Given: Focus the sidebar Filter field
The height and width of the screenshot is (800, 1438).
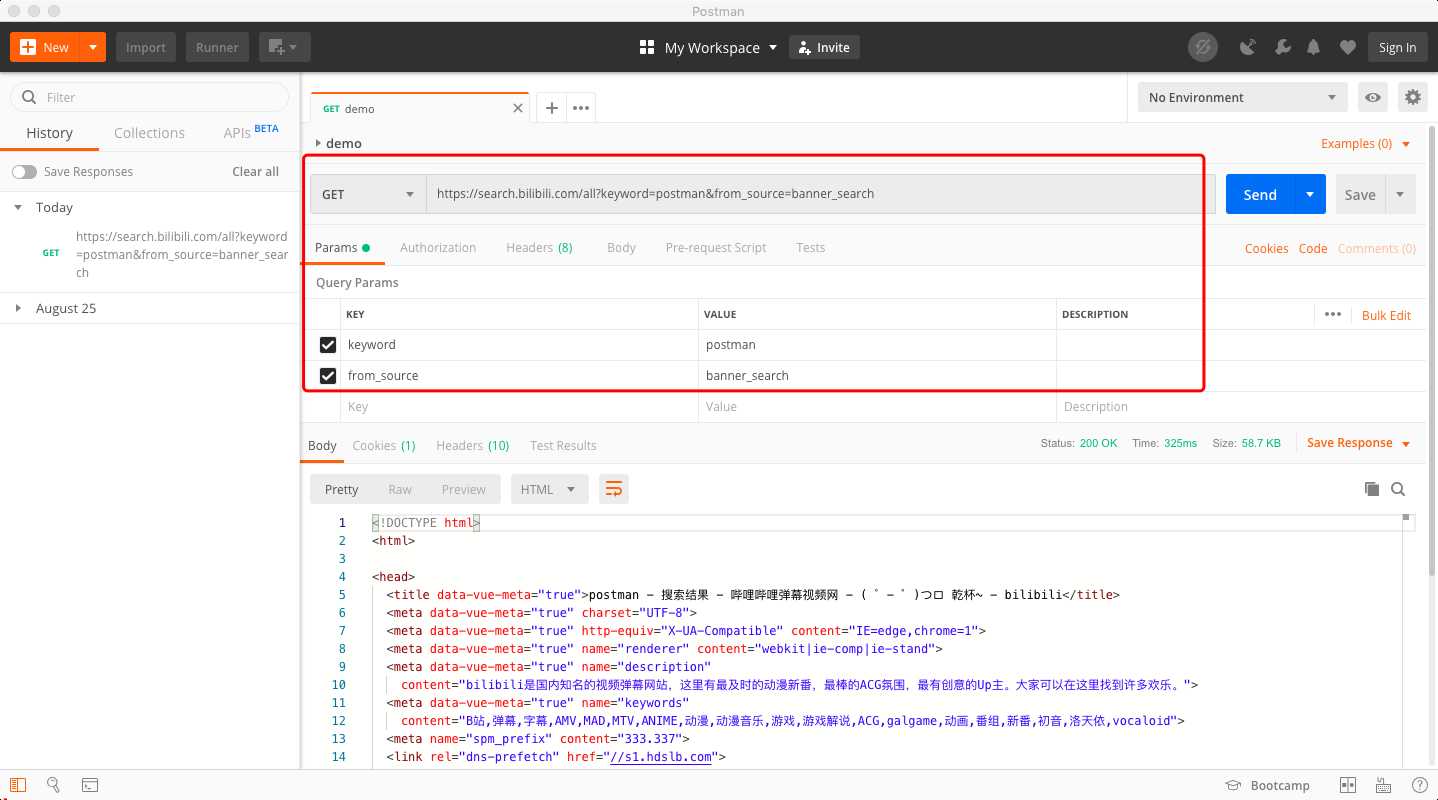Looking at the screenshot, I should click(150, 97).
